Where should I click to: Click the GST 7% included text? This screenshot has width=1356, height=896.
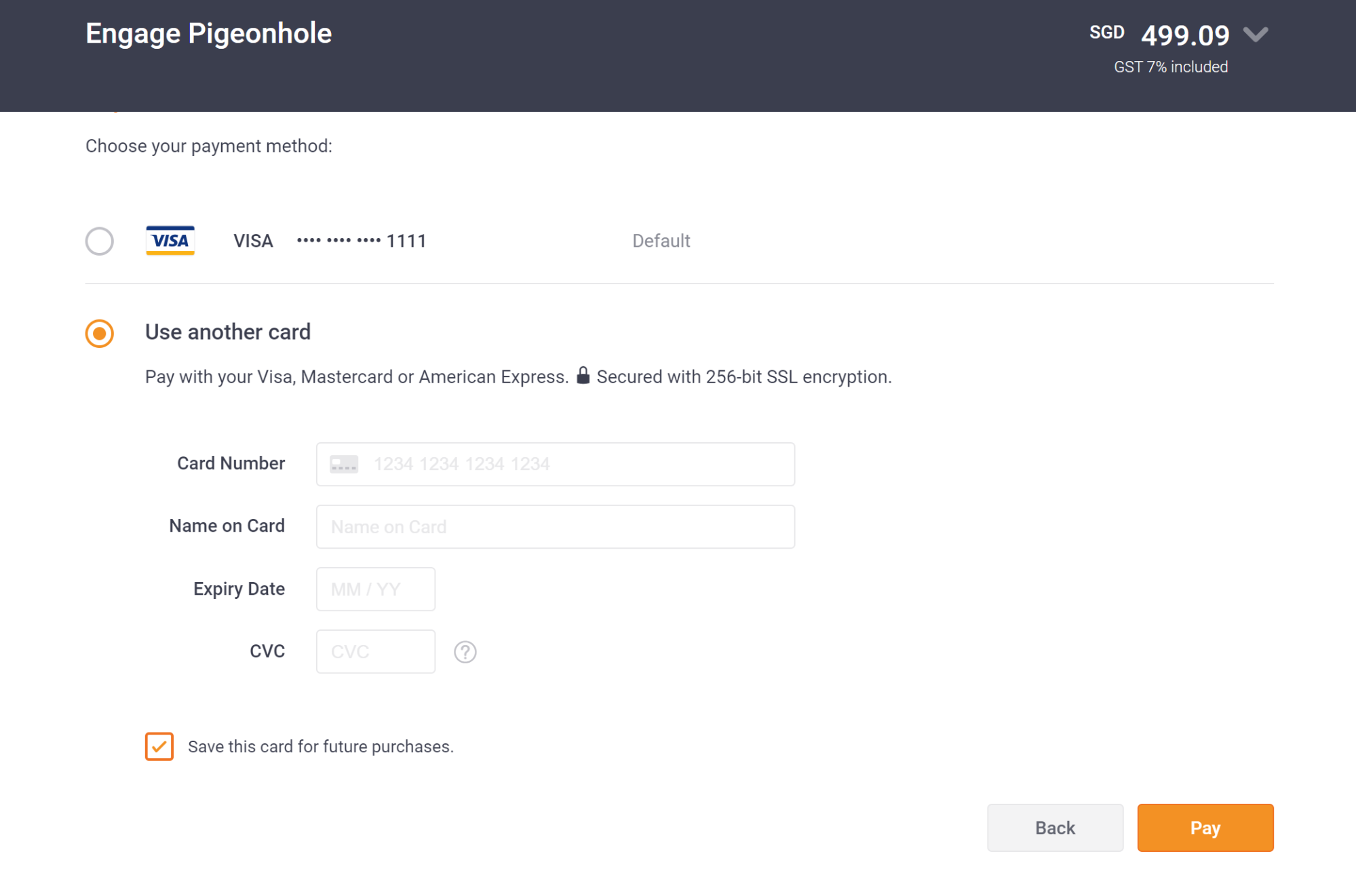[1171, 66]
